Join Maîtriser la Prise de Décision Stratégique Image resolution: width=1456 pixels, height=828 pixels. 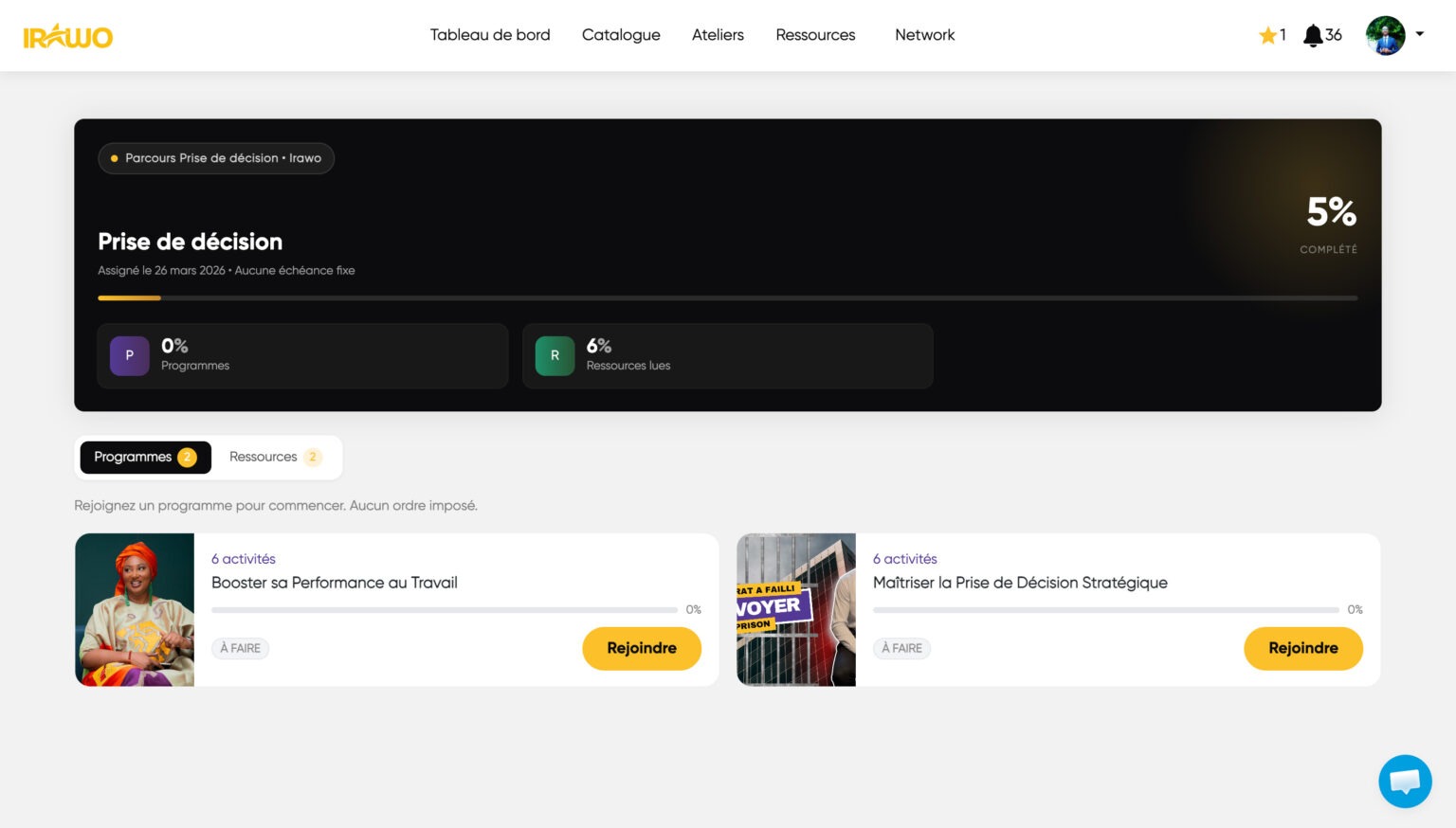coord(1302,648)
